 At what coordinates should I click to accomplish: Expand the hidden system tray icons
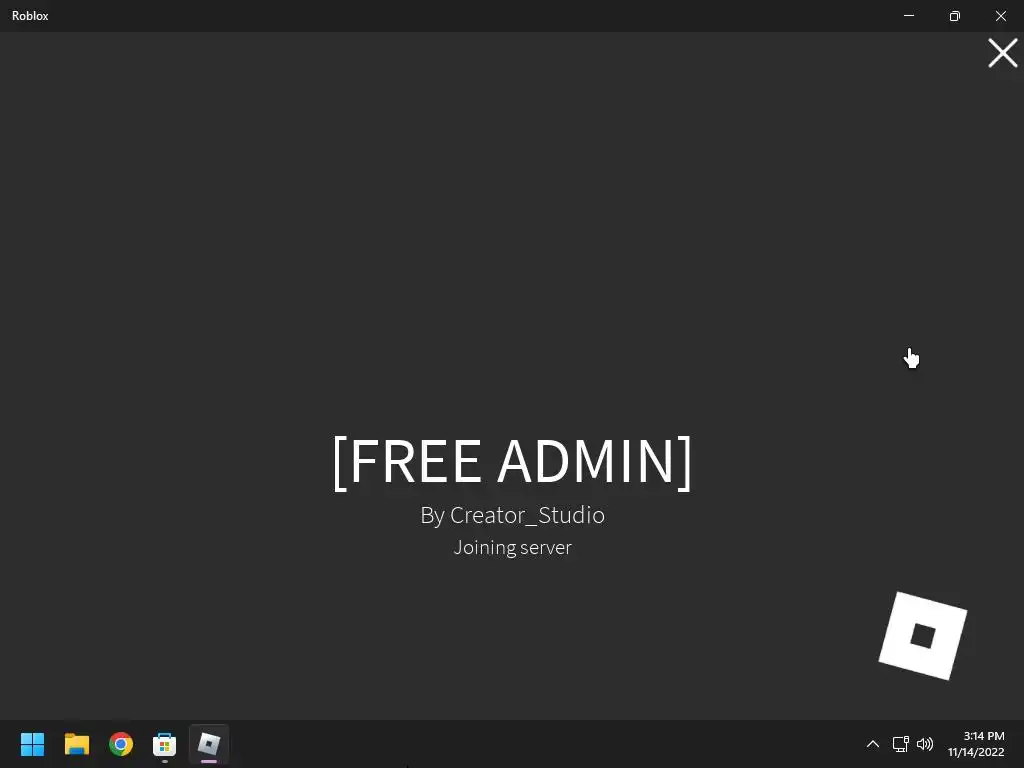(872, 744)
